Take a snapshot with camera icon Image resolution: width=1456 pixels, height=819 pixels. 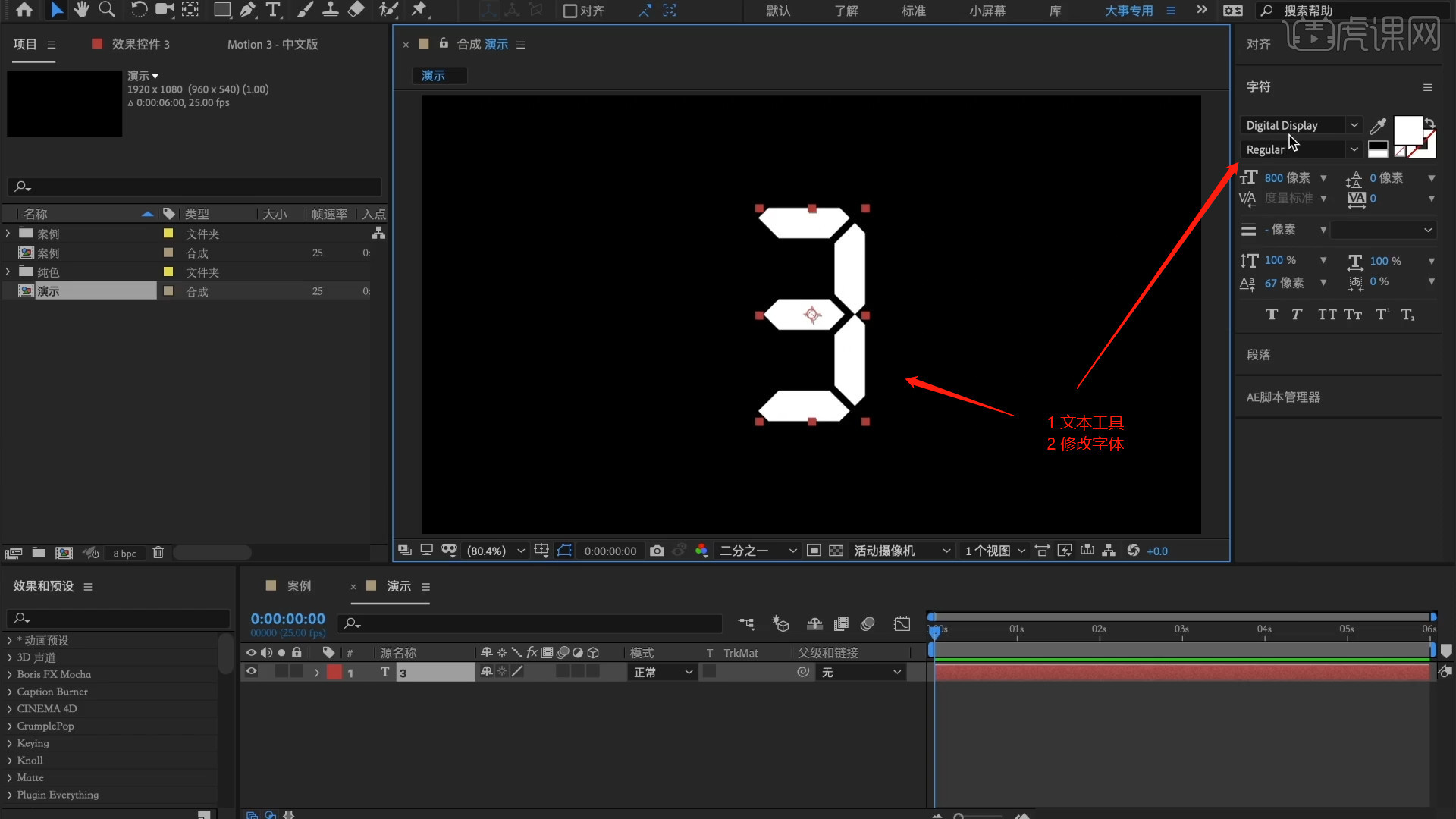[x=657, y=551]
